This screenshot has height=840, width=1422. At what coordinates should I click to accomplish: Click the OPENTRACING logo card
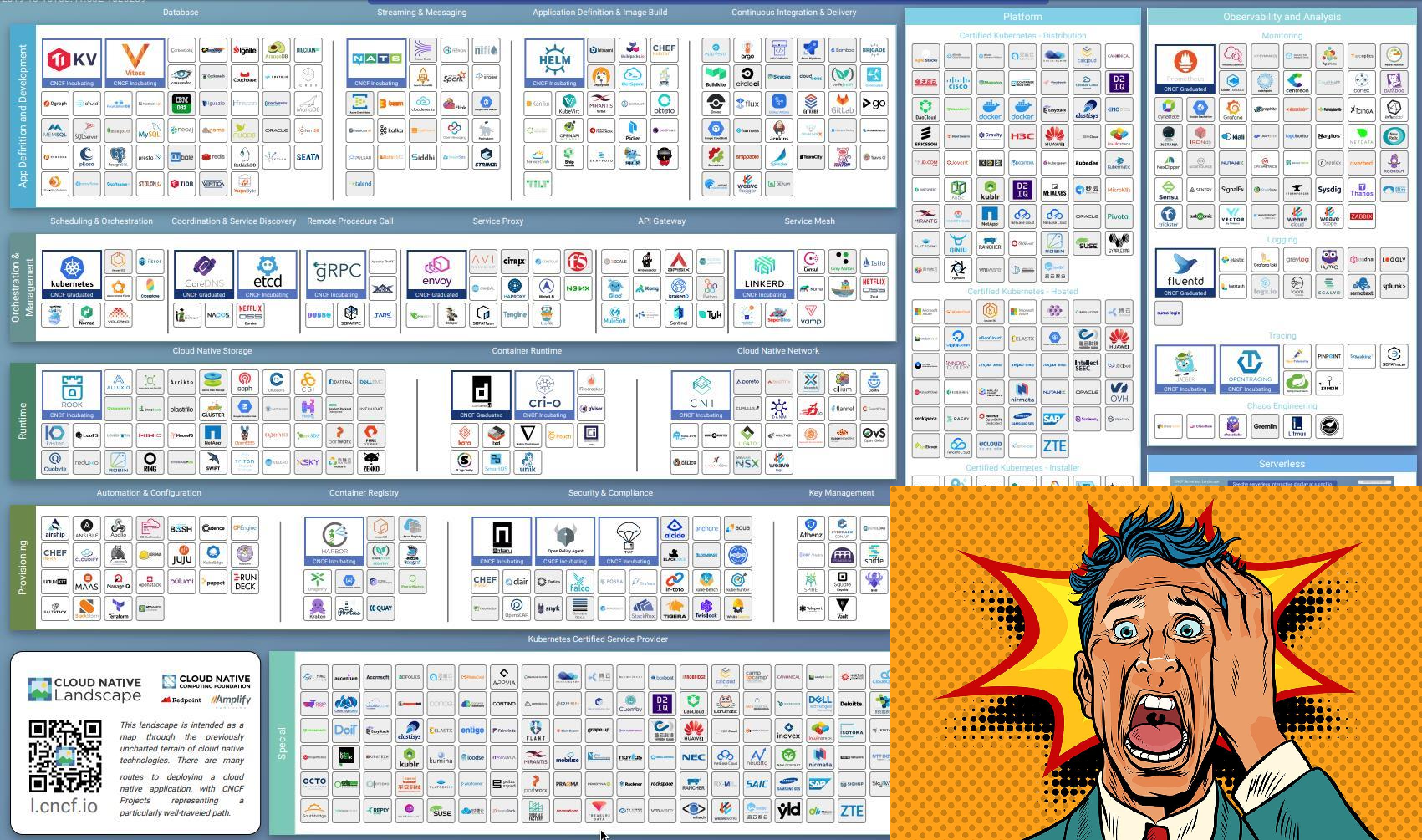pyautogui.click(x=1249, y=369)
